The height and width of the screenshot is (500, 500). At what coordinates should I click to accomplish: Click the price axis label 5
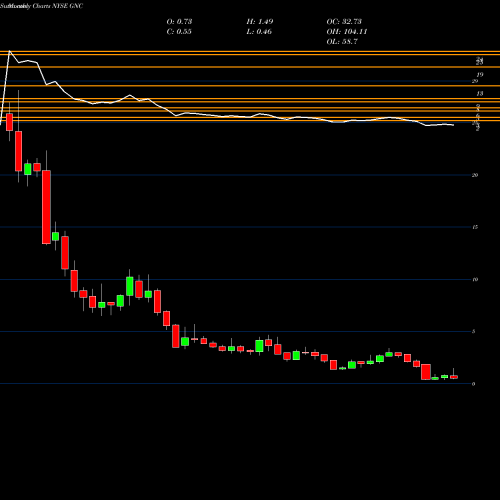click(x=473, y=331)
